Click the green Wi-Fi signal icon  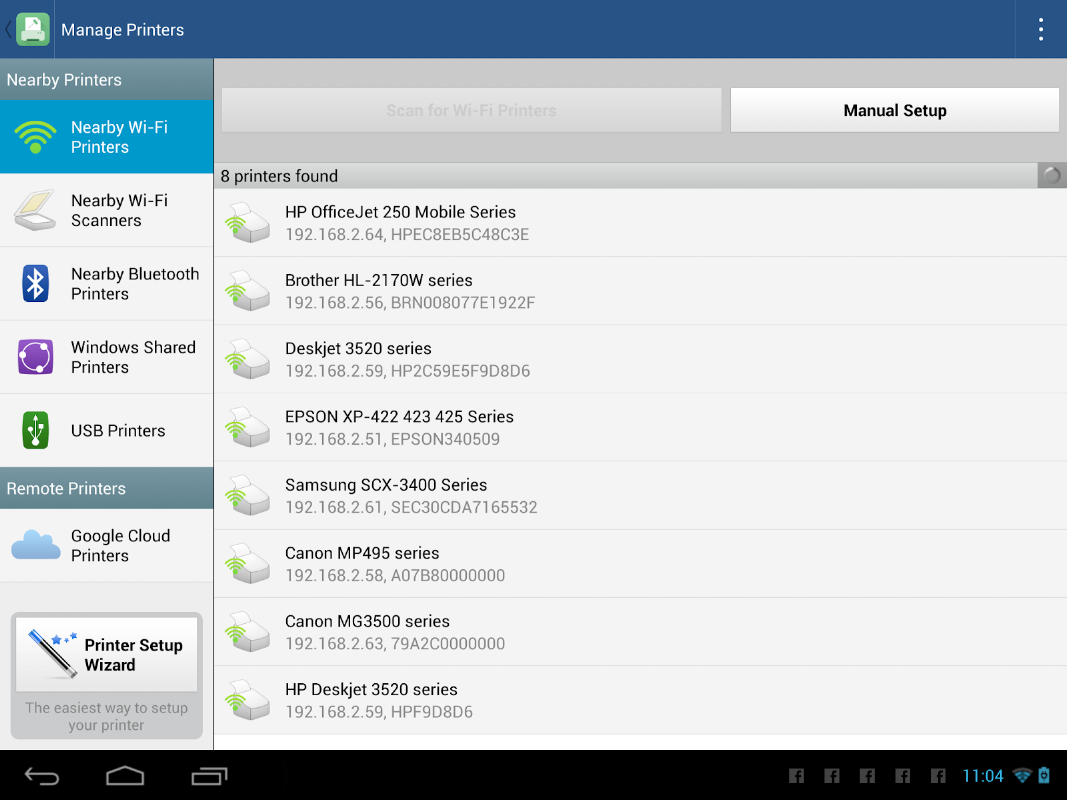pos(35,137)
